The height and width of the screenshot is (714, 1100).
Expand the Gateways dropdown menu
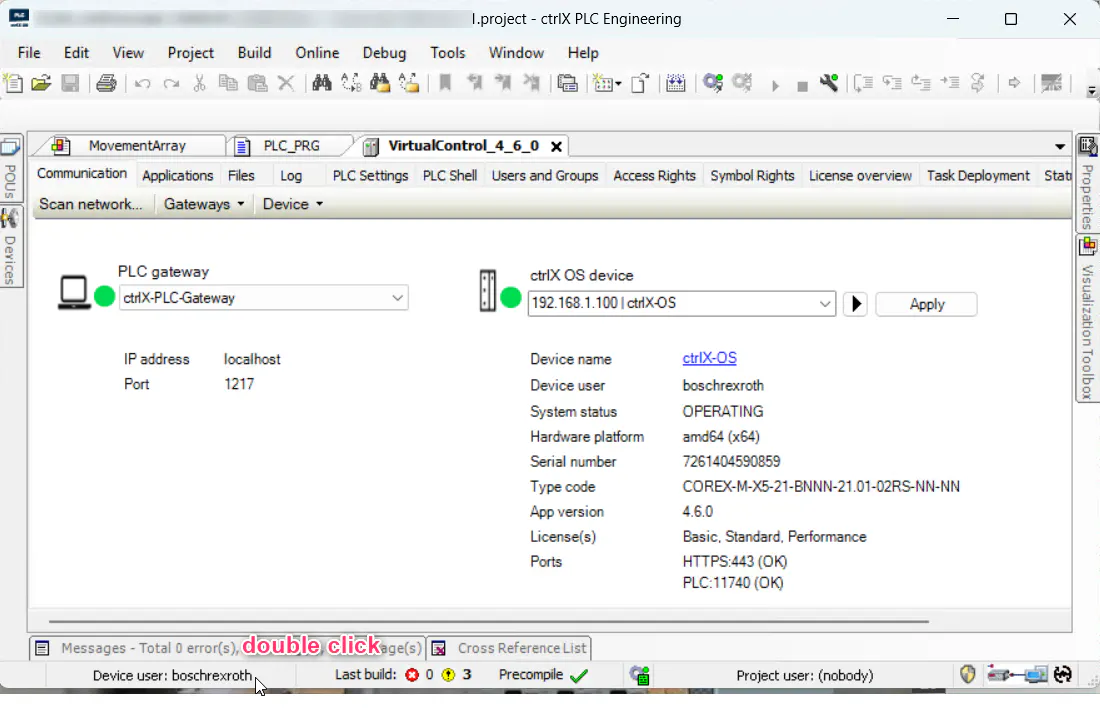coord(203,204)
